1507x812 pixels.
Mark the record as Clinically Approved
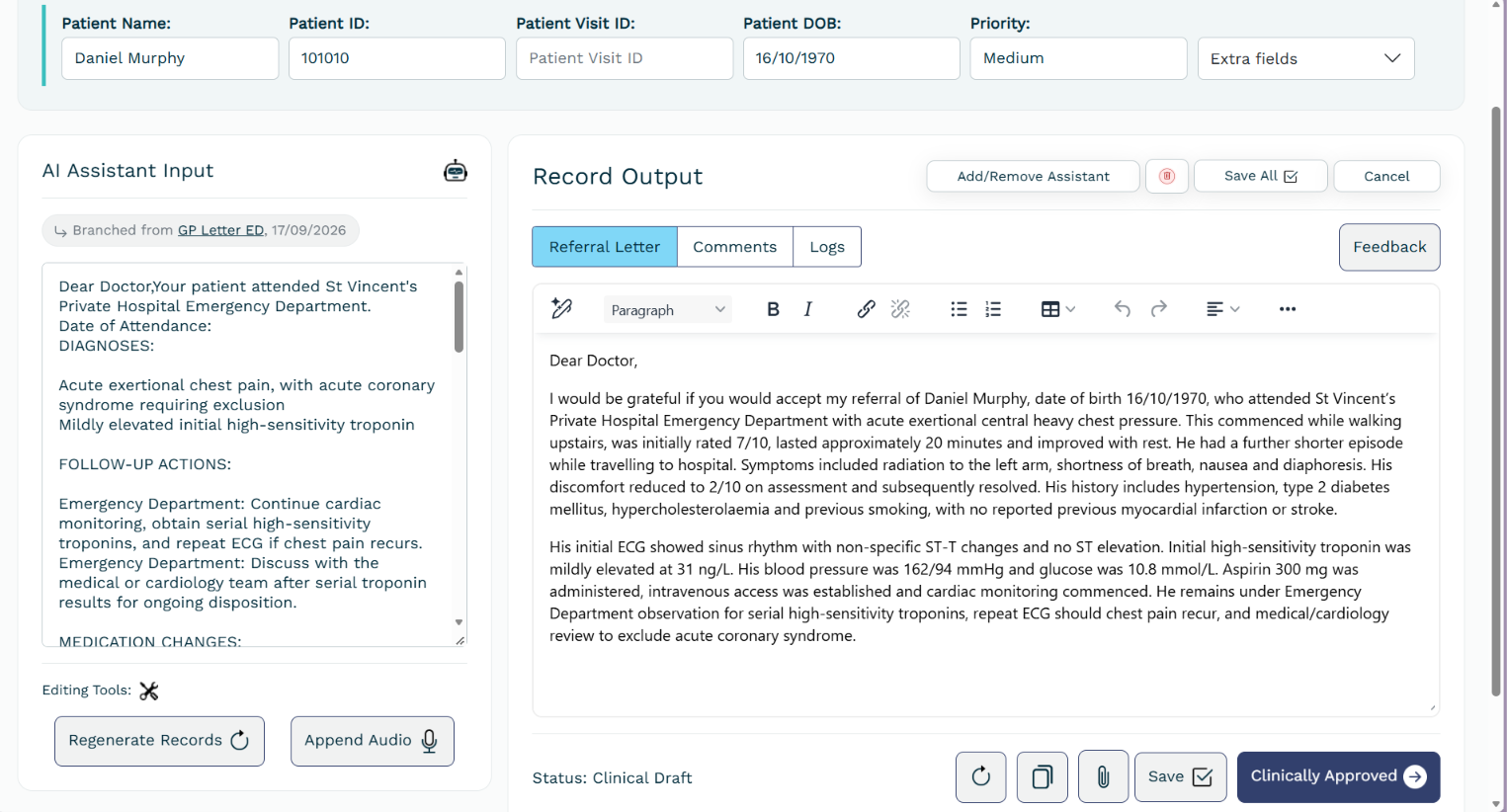(1338, 776)
